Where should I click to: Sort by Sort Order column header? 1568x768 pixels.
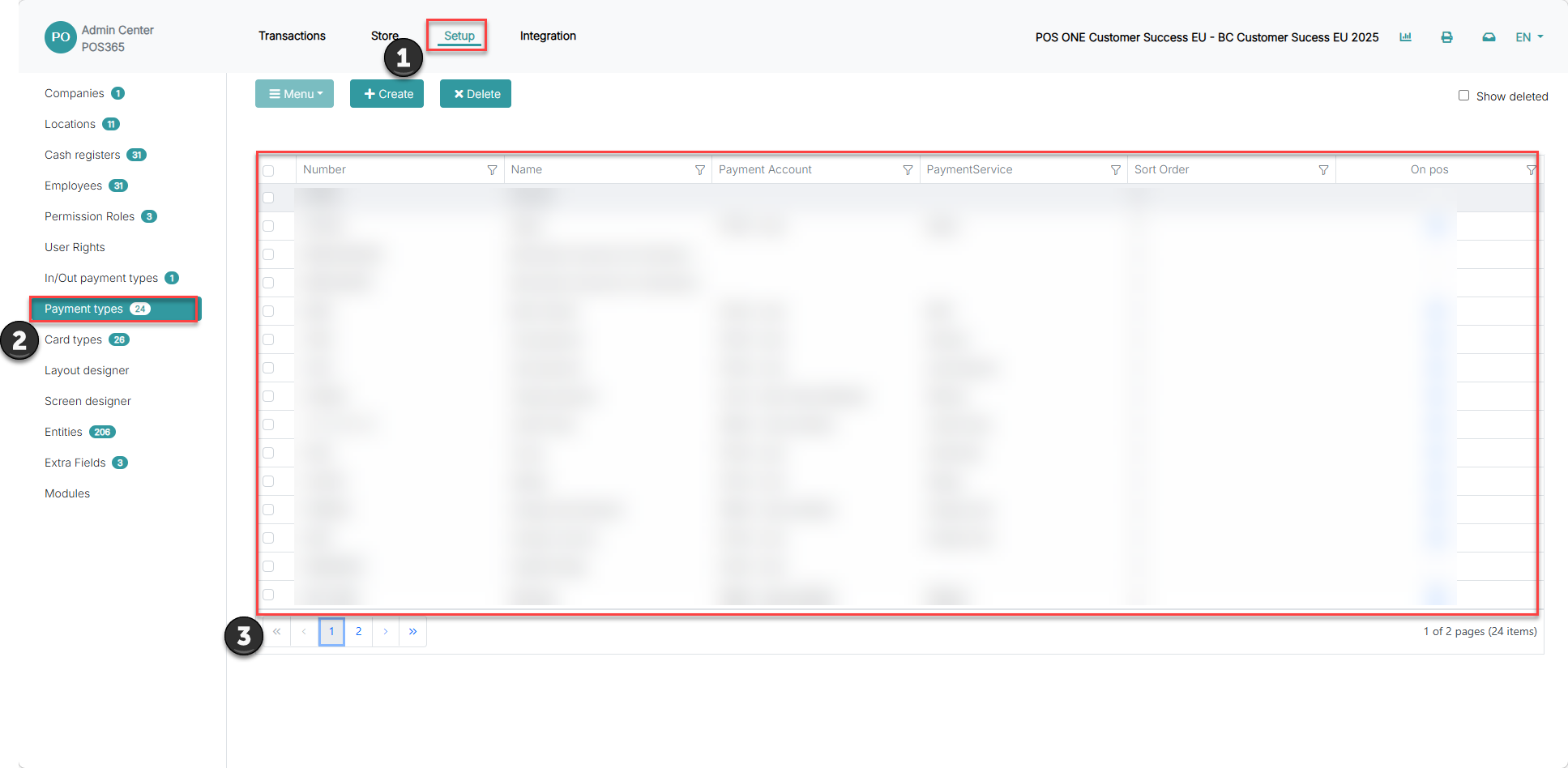click(x=1161, y=169)
